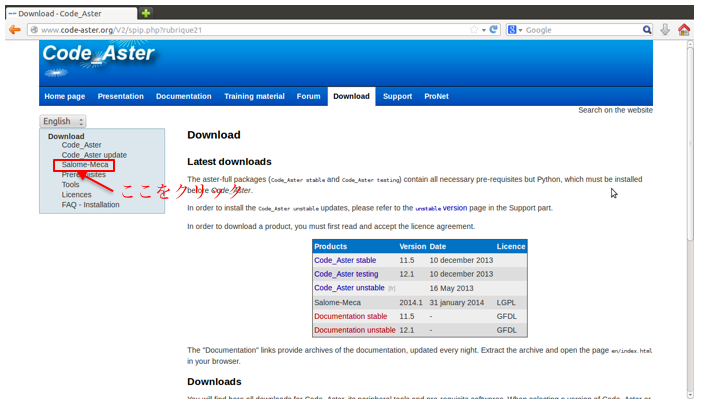Click the Search on the website link

(615, 110)
